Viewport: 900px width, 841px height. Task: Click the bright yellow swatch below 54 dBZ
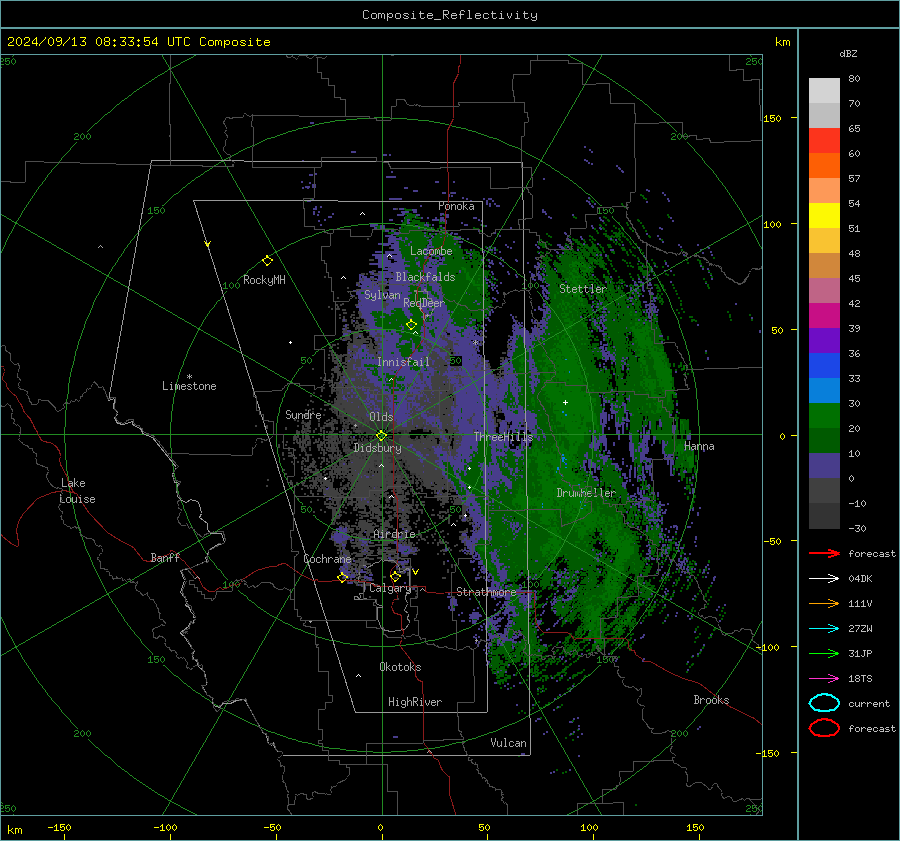click(x=824, y=216)
